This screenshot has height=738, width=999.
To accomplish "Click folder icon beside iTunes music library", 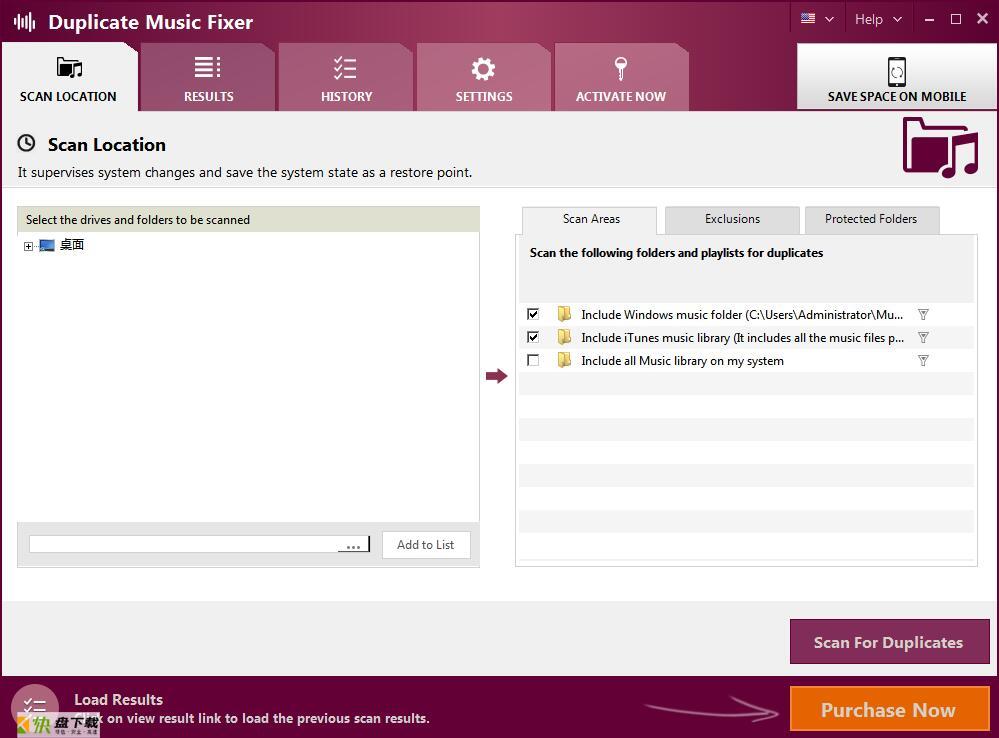I will tap(564, 336).
